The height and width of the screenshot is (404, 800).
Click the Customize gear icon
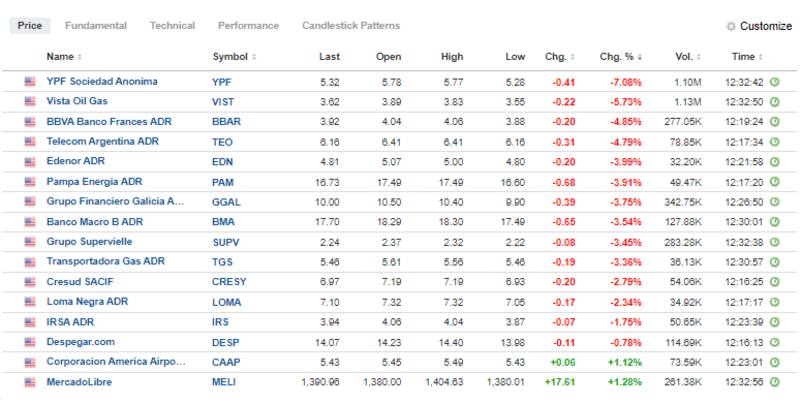pyautogui.click(x=731, y=26)
